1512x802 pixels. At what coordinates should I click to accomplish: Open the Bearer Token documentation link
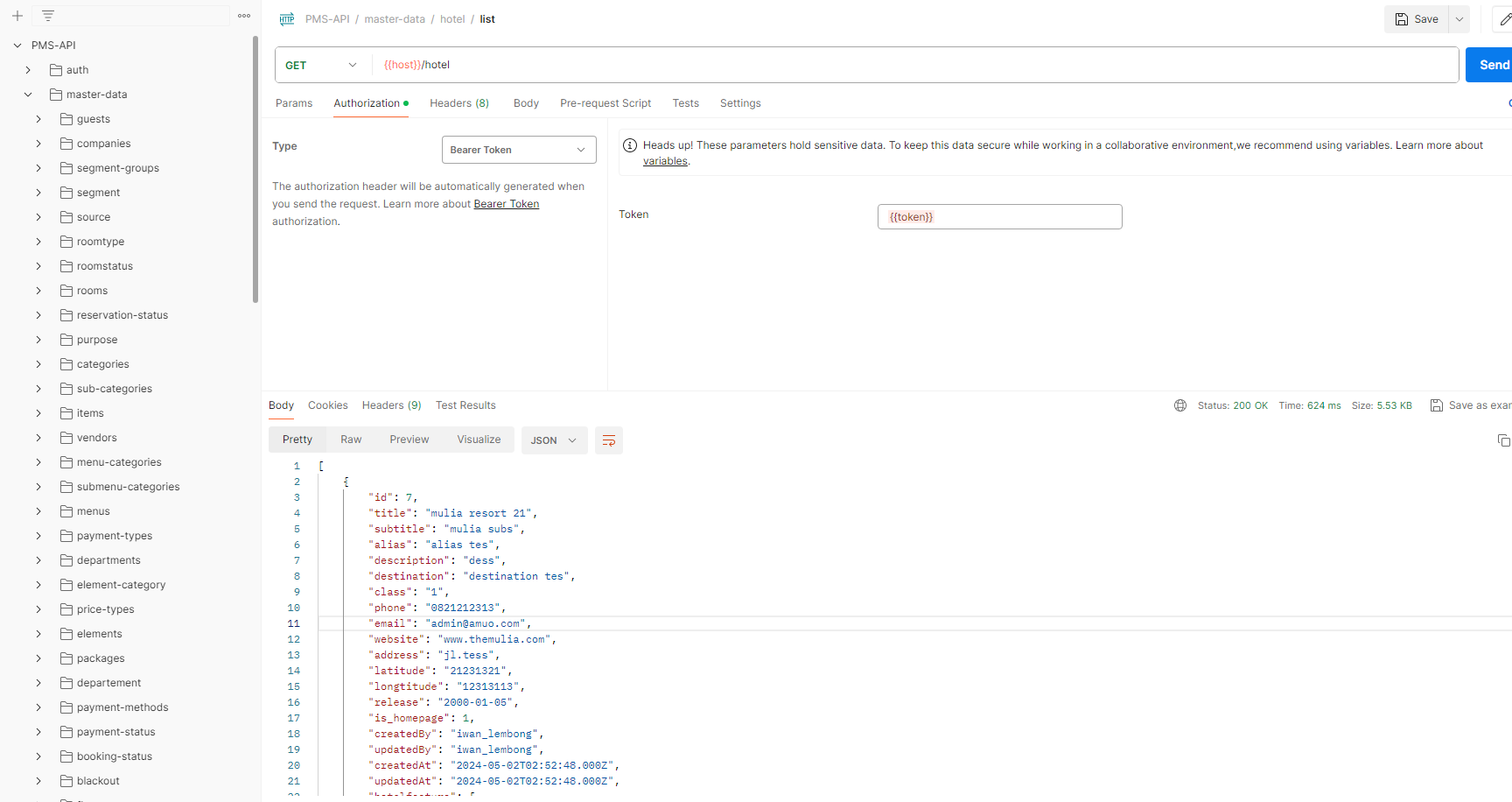506,204
